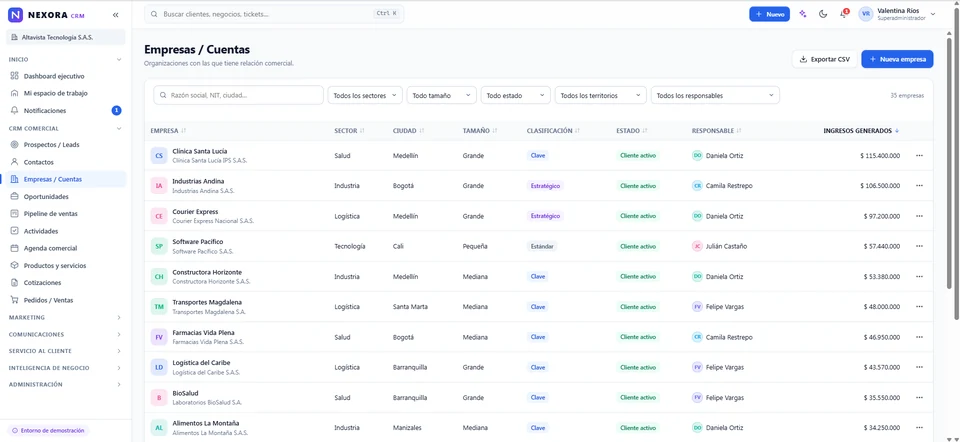
Task: Click Nueva empresa button
Action: point(897,59)
